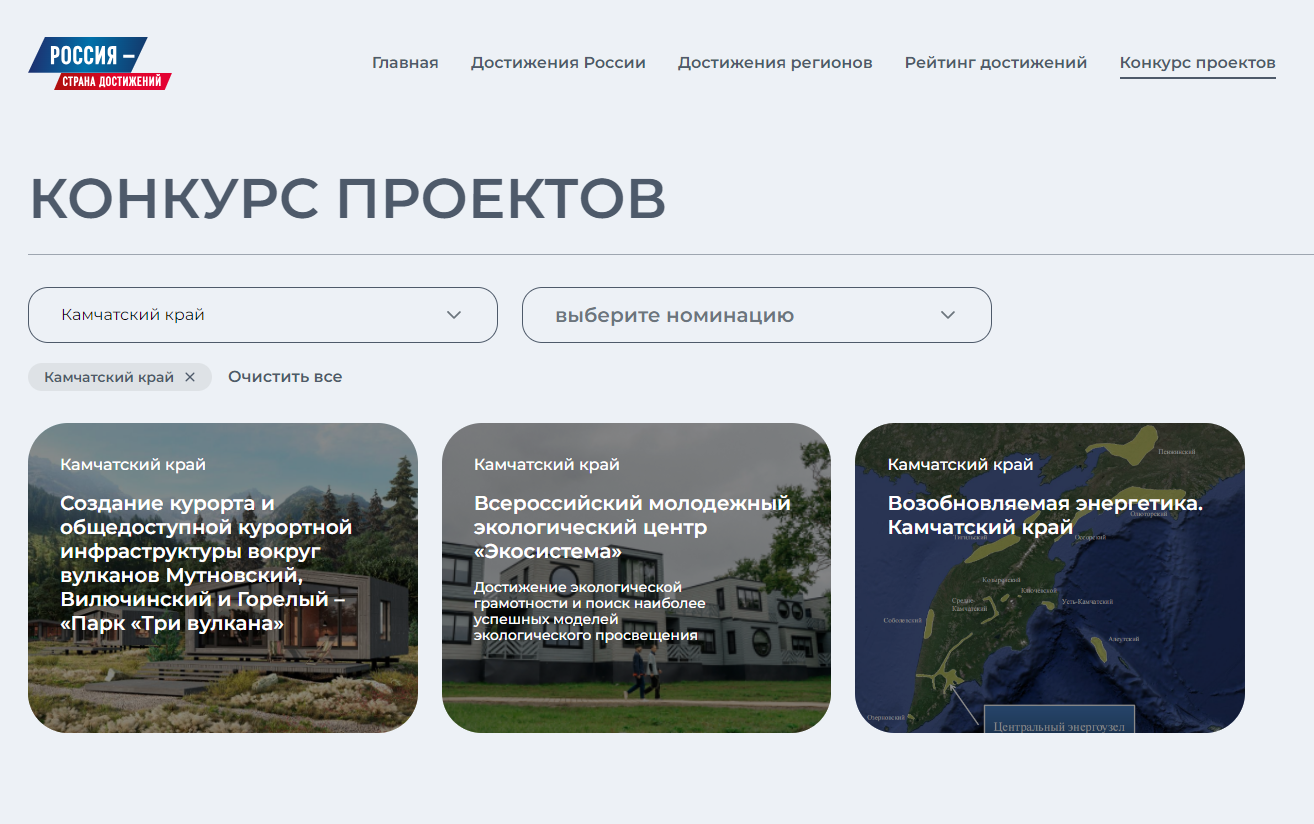Viewport: 1314px width, 824px height.
Task: Select the Конкурс проектов menu item
Action: tap(1198, 63)
